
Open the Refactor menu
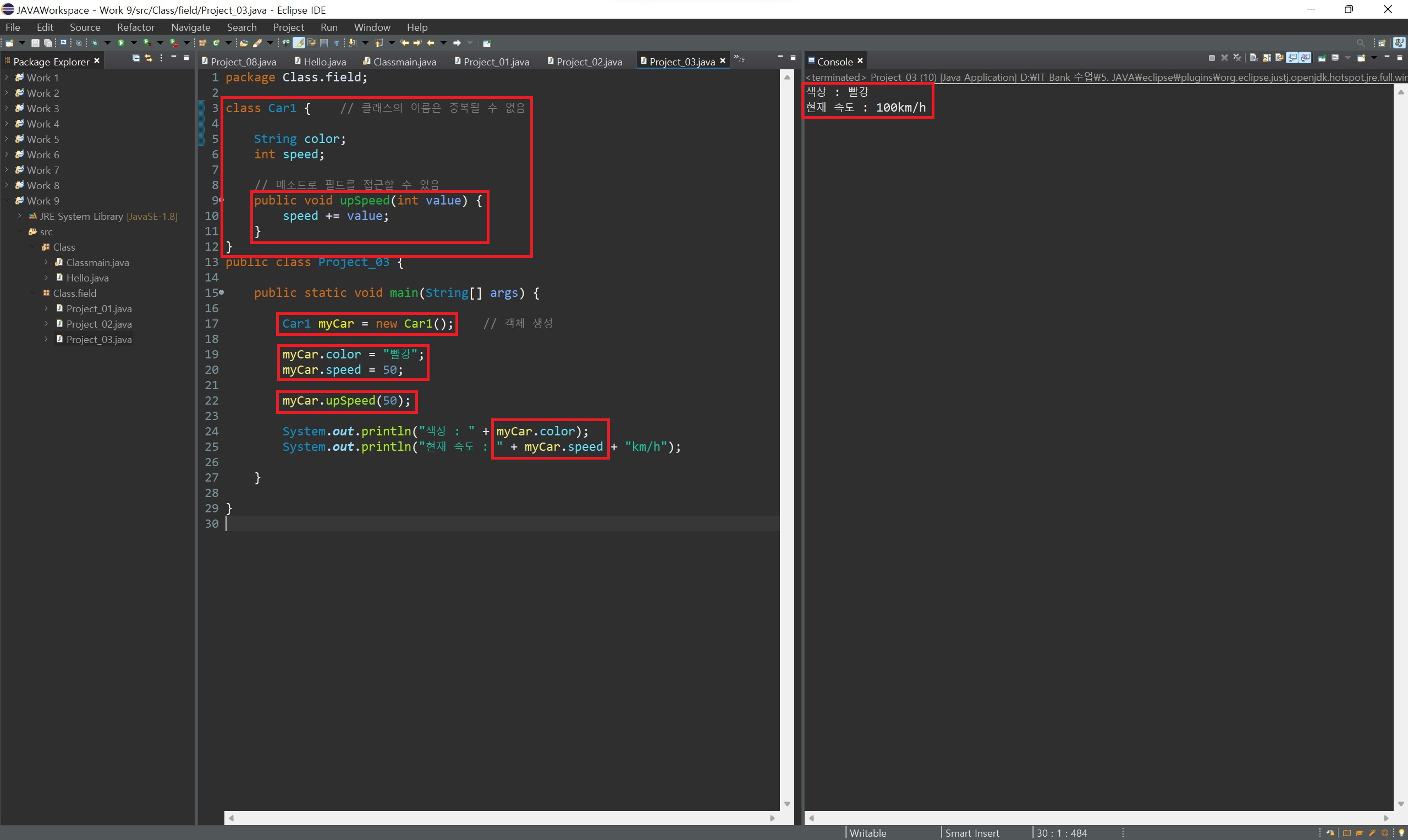click(135, 27)
